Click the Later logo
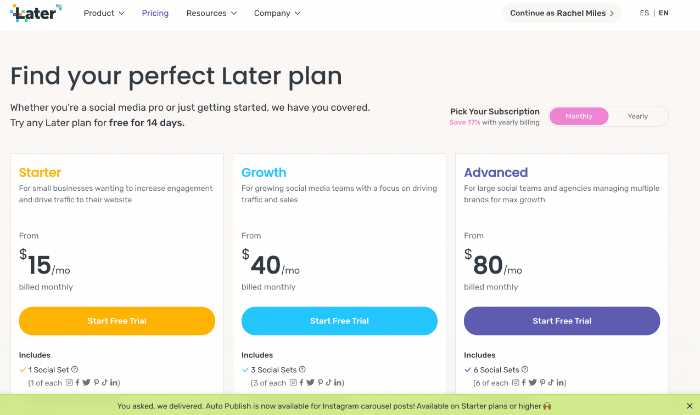700x415 pixels. [x=36, y=13]
